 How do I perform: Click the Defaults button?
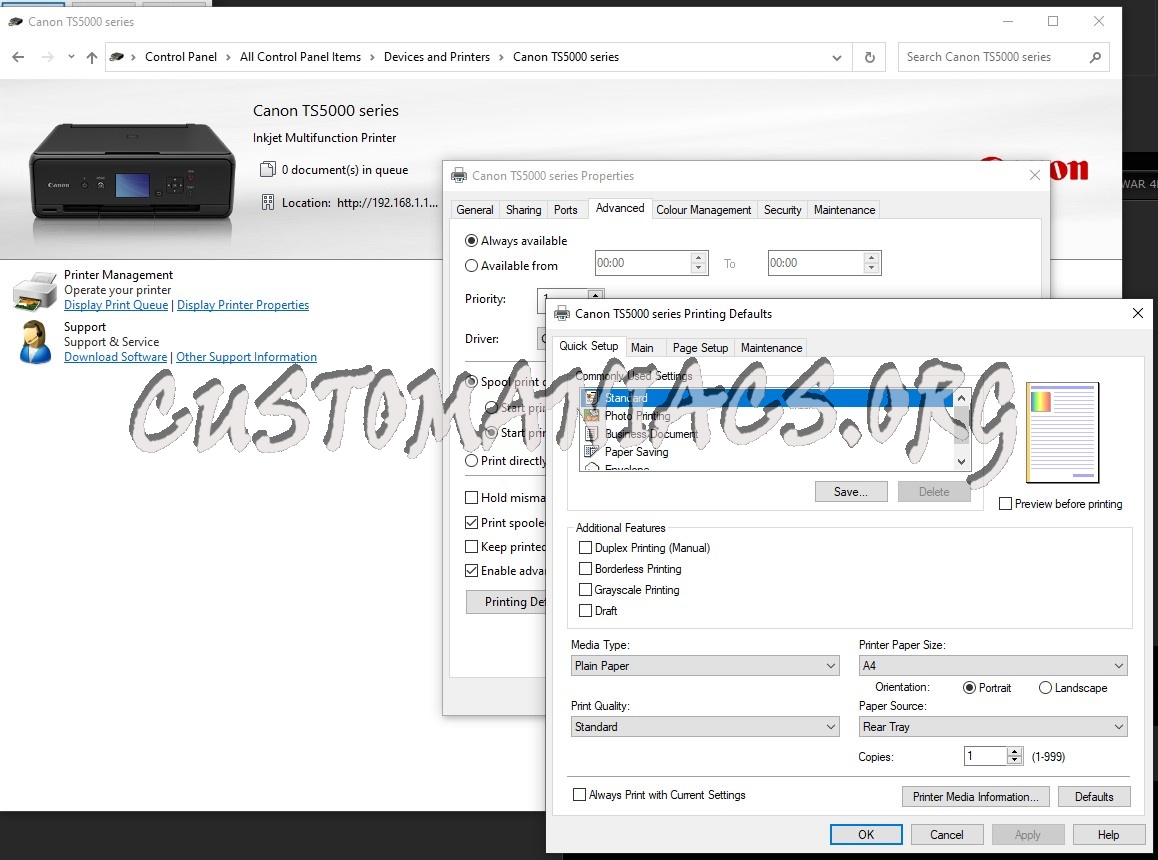pyautogui.click(x=1094, y=796)
